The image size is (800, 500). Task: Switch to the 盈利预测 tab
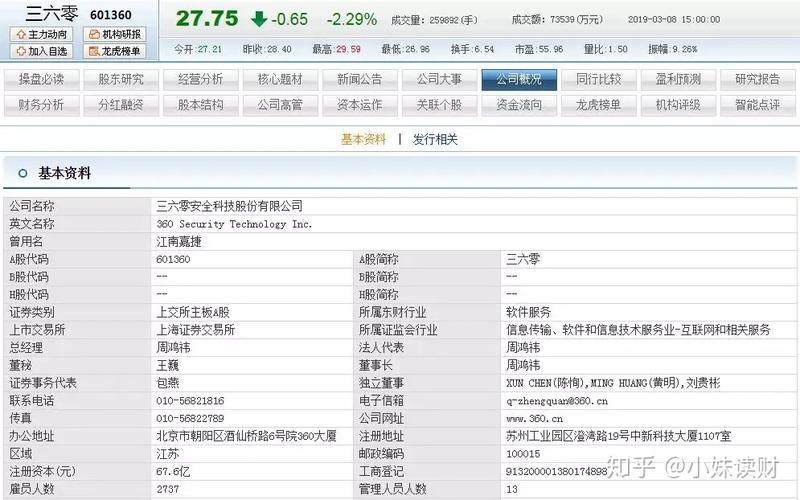tap(678, 80)
